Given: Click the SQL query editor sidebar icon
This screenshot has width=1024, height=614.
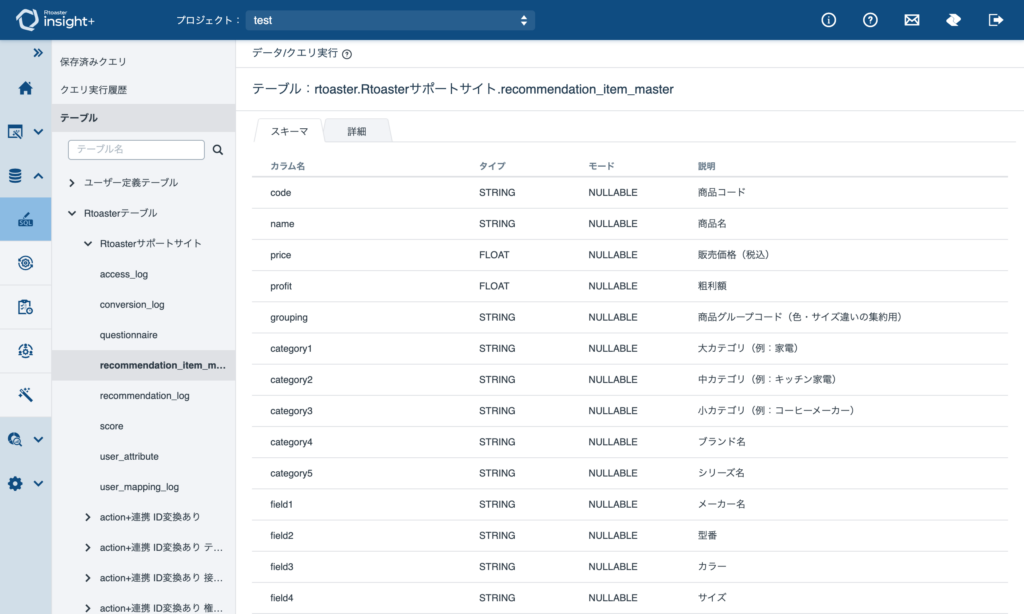Looking at the screenshot, I should click(25, 219).
